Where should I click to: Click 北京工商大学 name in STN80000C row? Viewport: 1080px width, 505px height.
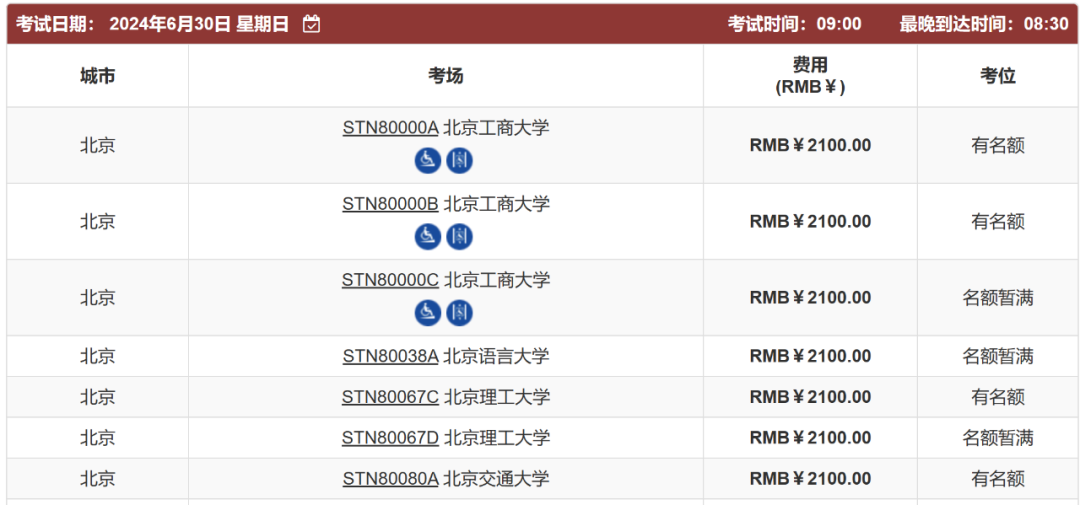click(497, 281)
